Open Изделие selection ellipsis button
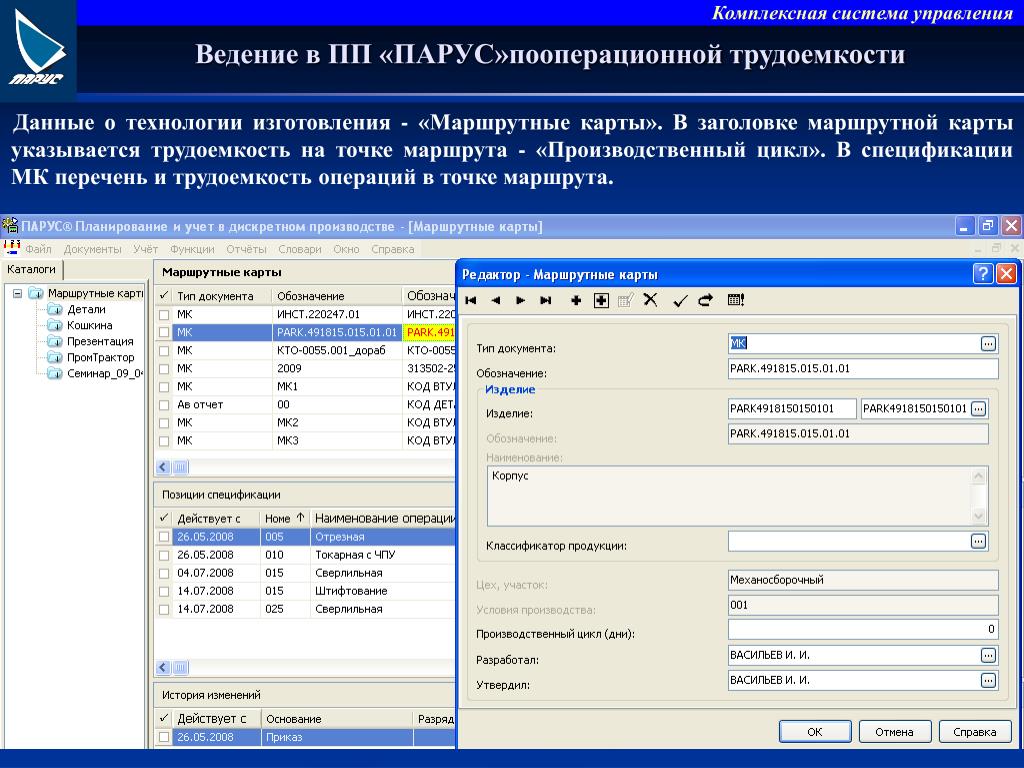Image resolution: width=1024 pixels, height=768 pixels. tap(978, 409)
